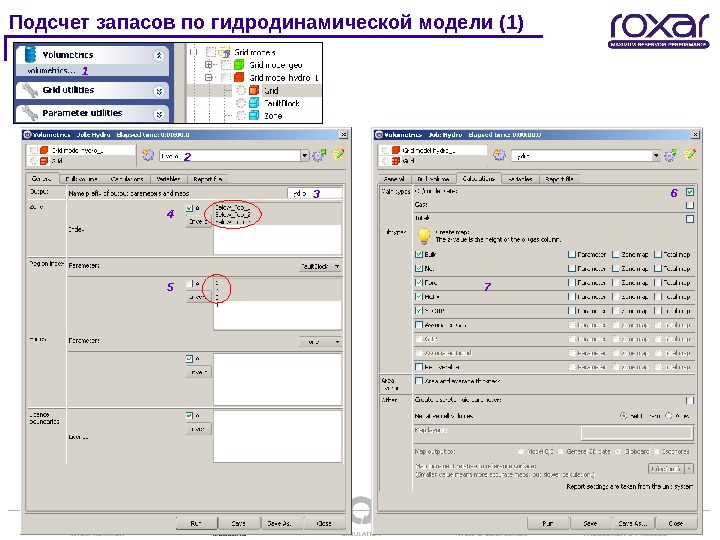Image resolution: width=720 pixels, height=540 pixels.
Task: Expand the Parameter utilities panel chevron
Action: tap(159, 114)
